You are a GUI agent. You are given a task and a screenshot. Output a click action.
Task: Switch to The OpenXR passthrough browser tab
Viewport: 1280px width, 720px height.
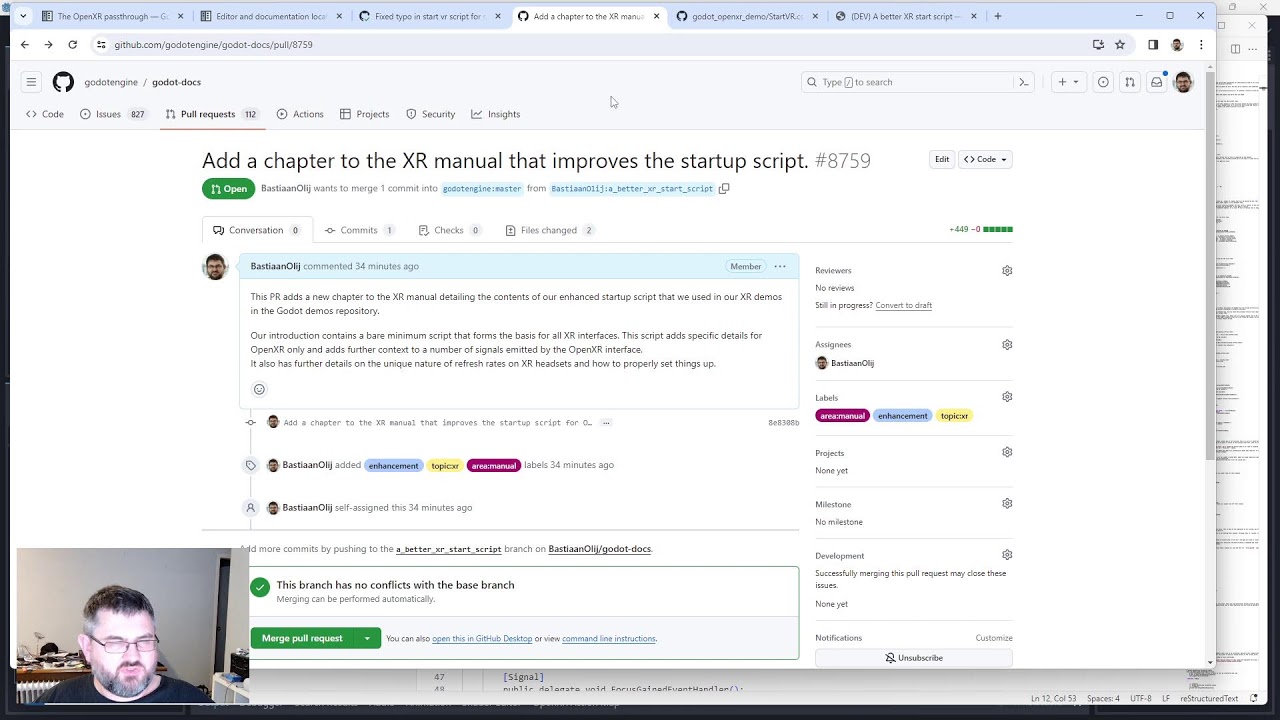click(114, 16)
